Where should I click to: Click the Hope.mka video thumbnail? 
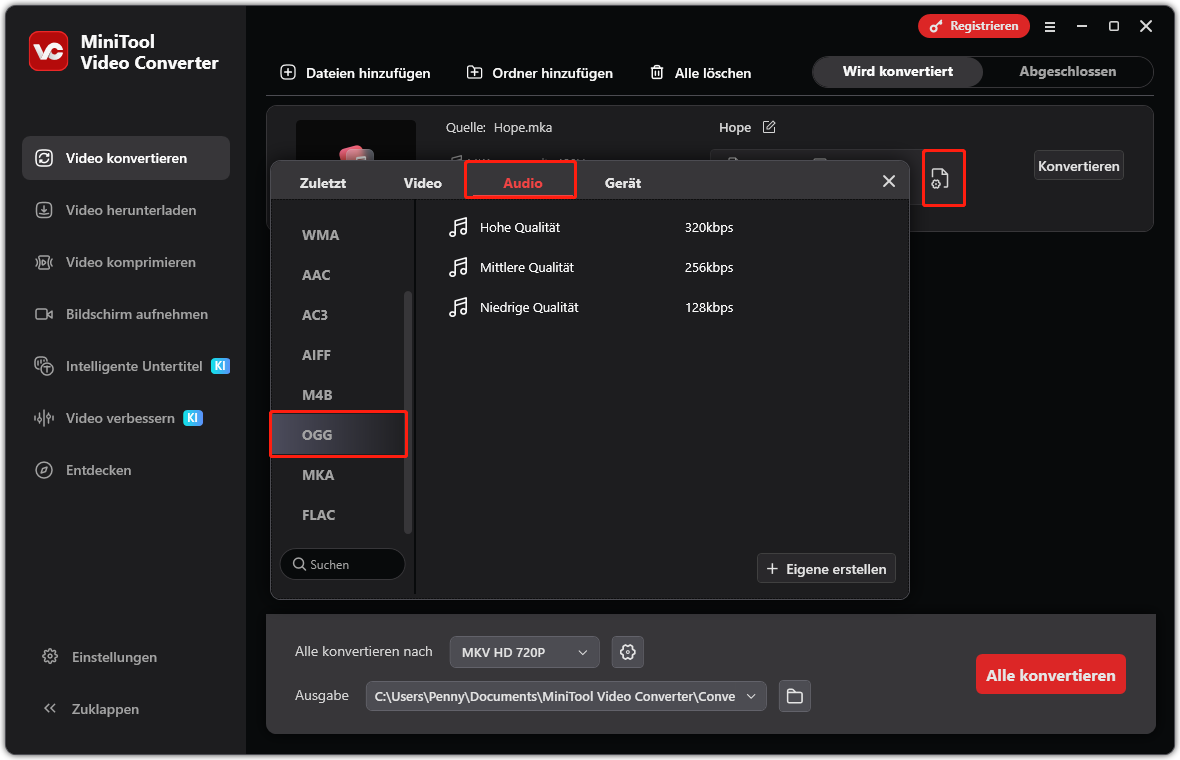pos(355,141)
